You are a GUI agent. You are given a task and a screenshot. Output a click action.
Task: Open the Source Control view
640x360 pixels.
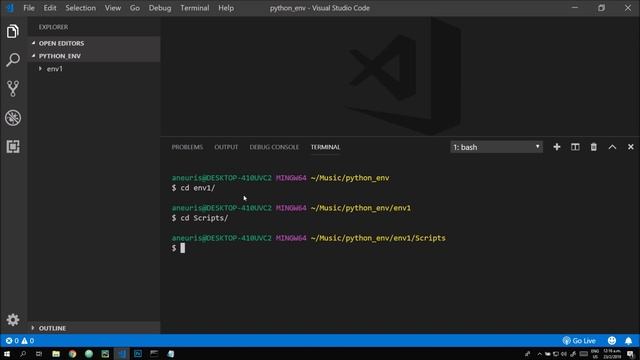13,89
